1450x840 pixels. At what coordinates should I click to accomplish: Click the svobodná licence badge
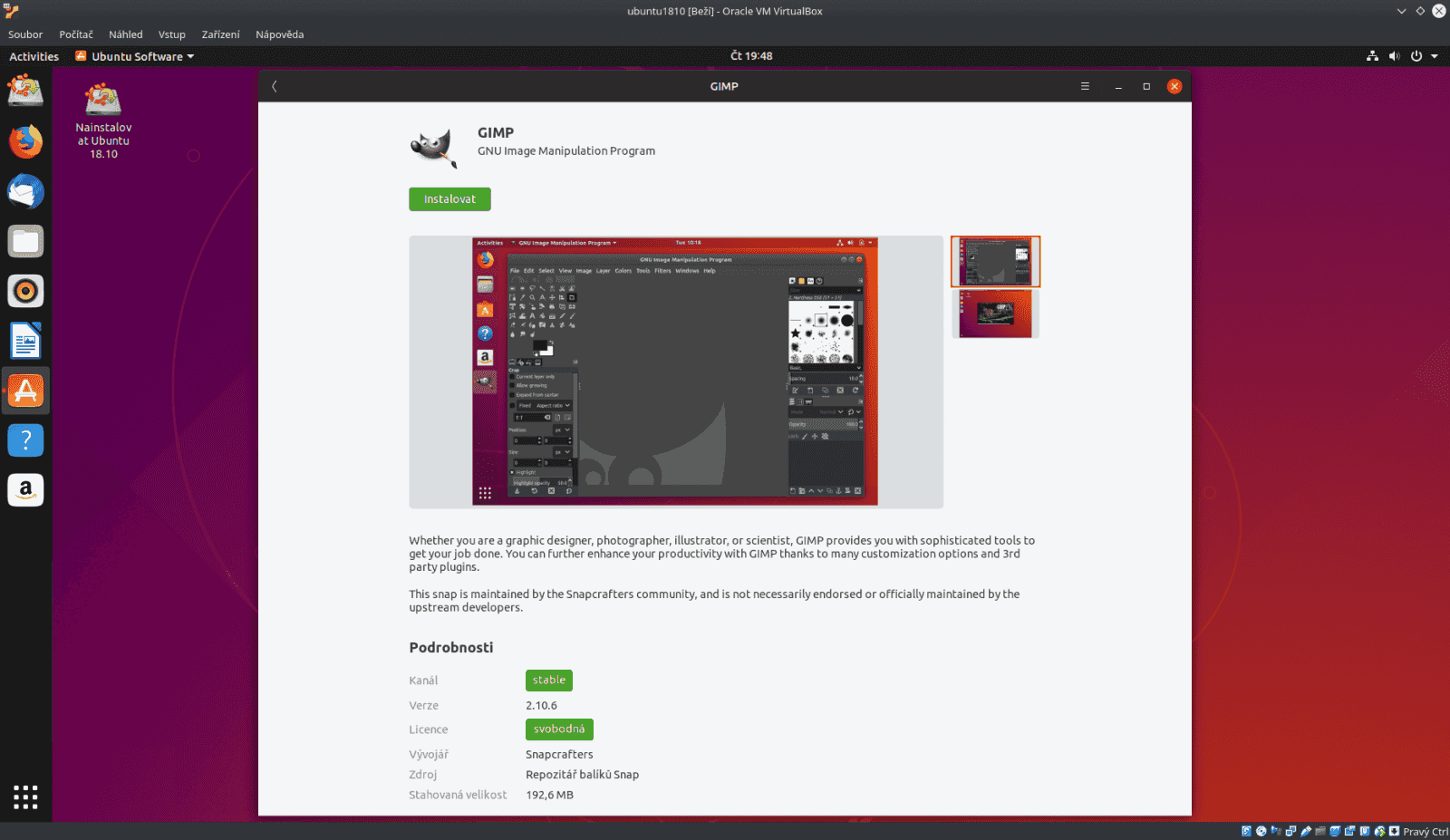[559, 729]
